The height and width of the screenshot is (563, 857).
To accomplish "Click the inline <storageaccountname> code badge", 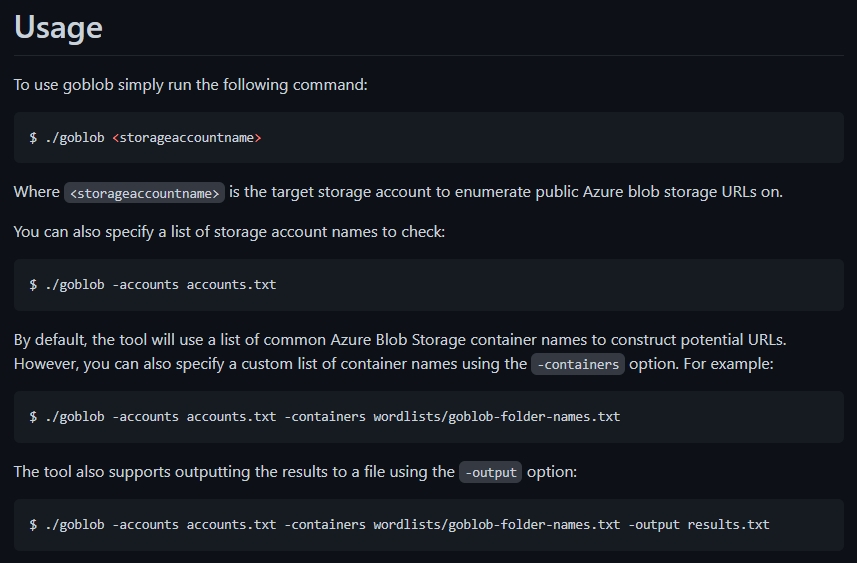I will coord(144,193).
